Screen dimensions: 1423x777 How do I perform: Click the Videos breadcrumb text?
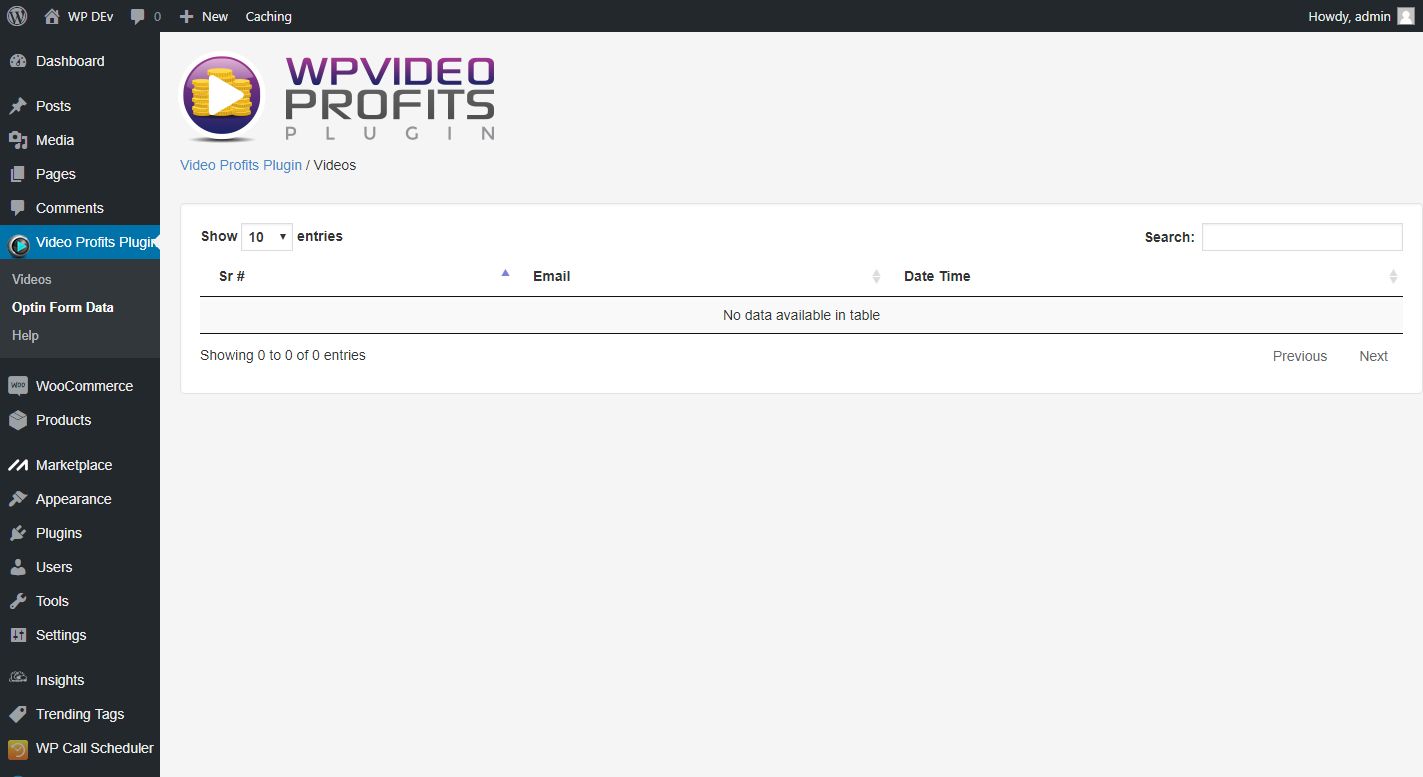tap(335, 165)
